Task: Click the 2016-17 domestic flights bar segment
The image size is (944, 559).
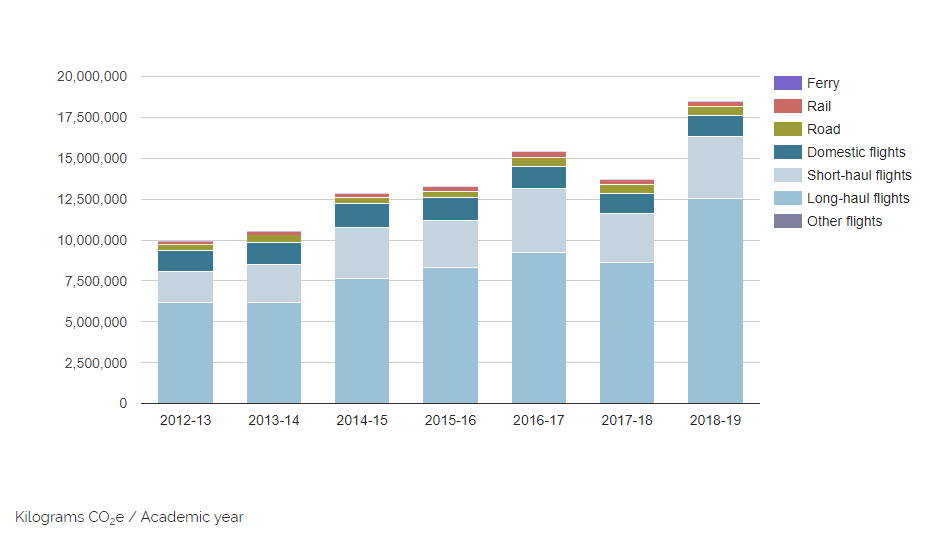Action: [539, 178]
